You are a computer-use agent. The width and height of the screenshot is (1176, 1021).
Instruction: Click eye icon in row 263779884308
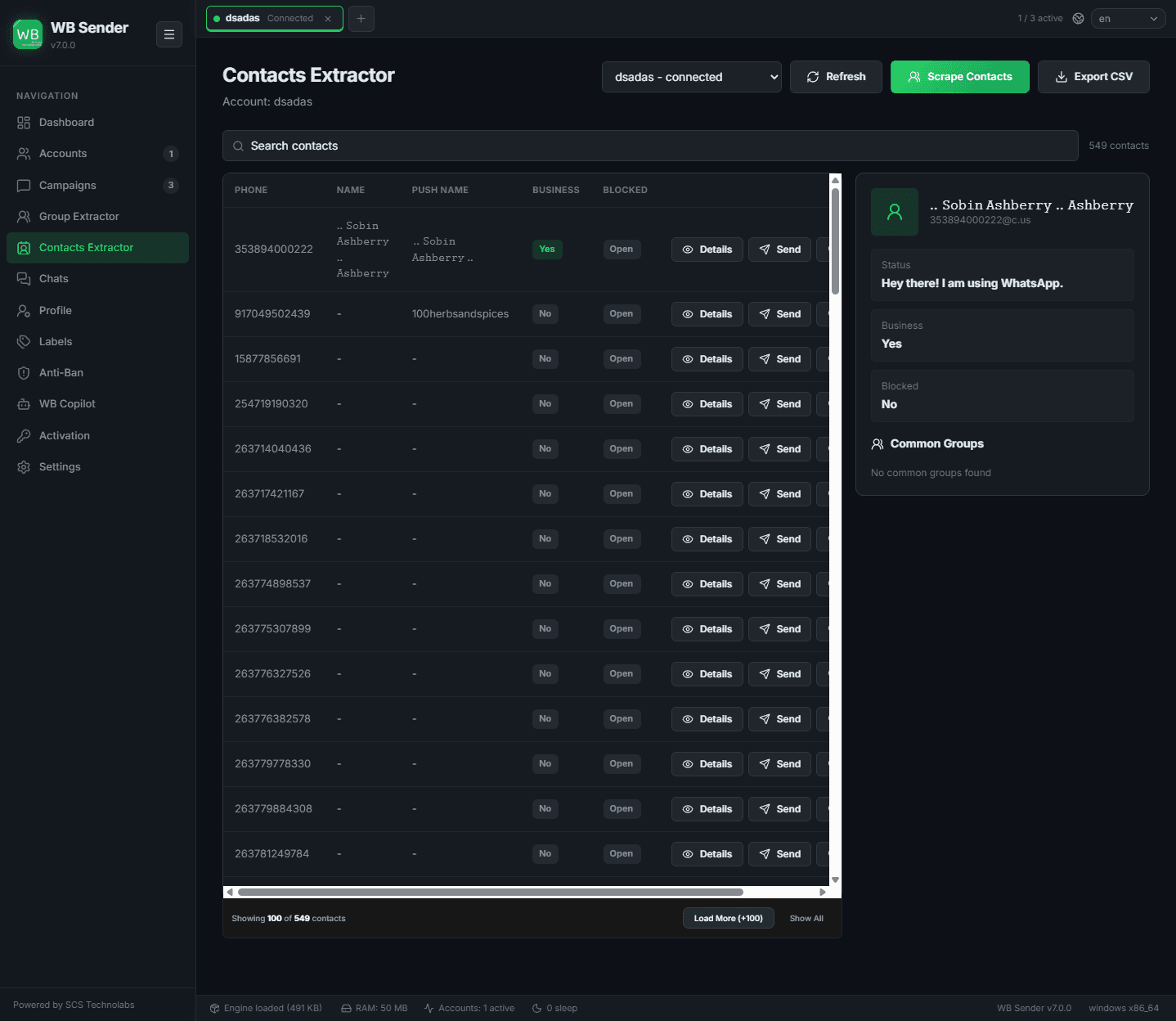click(688, 809)
